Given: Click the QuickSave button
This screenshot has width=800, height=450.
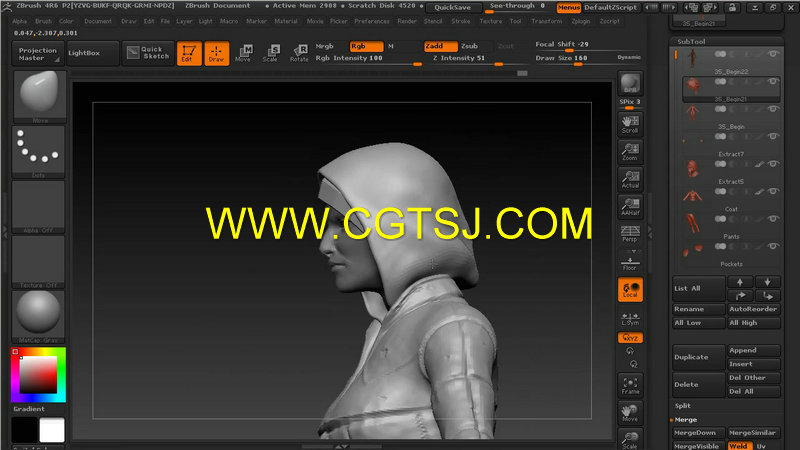Looking at the screenshot, I should coord(453,8).
